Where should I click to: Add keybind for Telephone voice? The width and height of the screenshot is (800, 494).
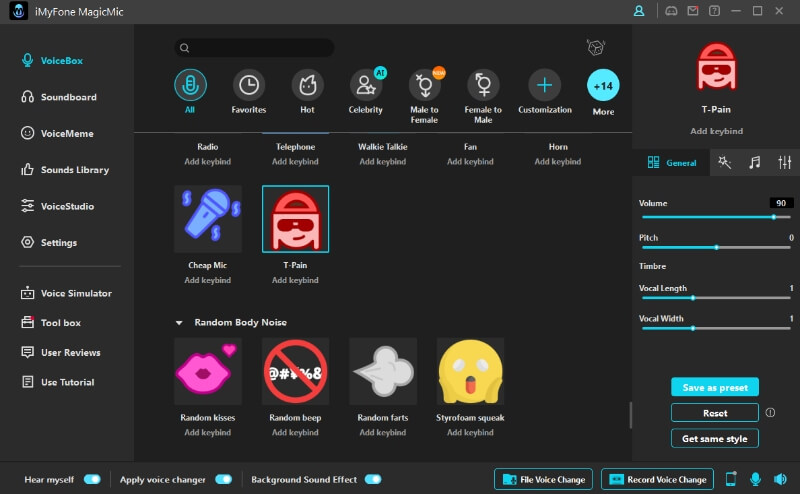pyautogui.click(x=295, y=162)
